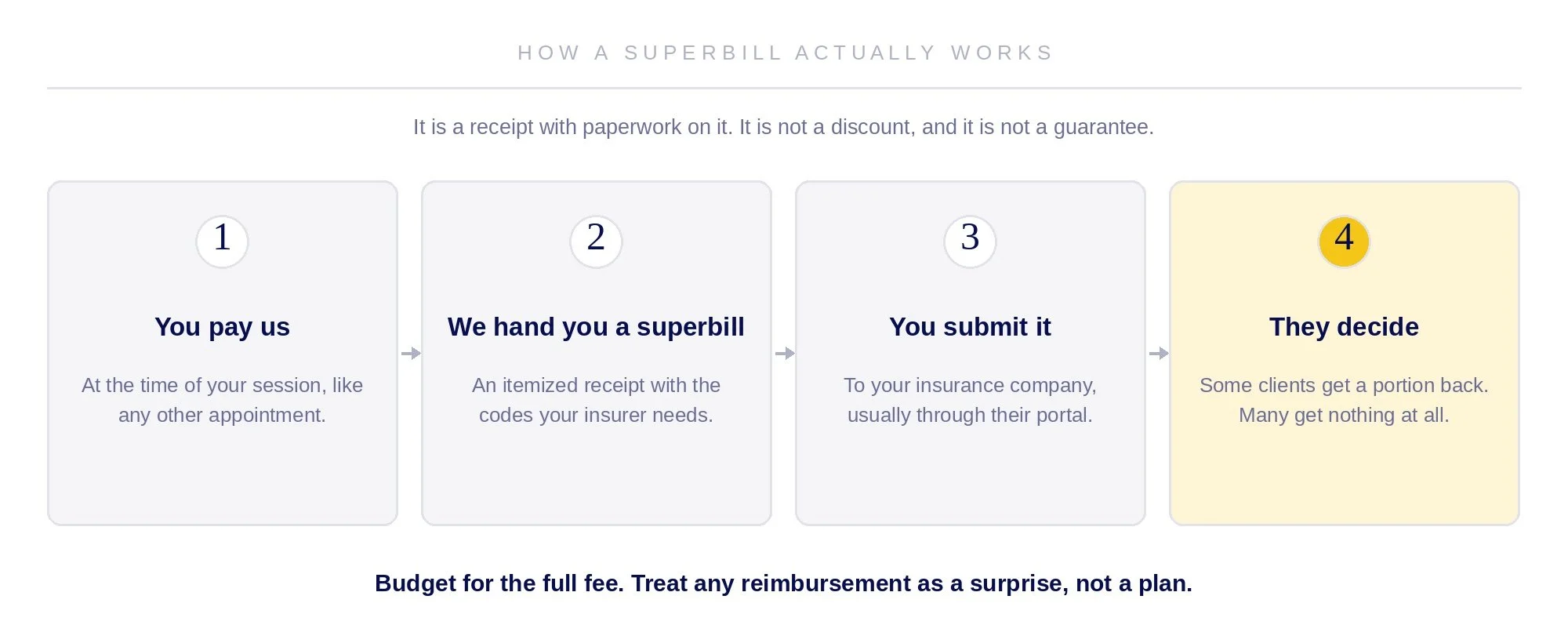This screenshot has width=1568, height=643.
Task: Click the step 1 number circle
Action: click(222, 242)
